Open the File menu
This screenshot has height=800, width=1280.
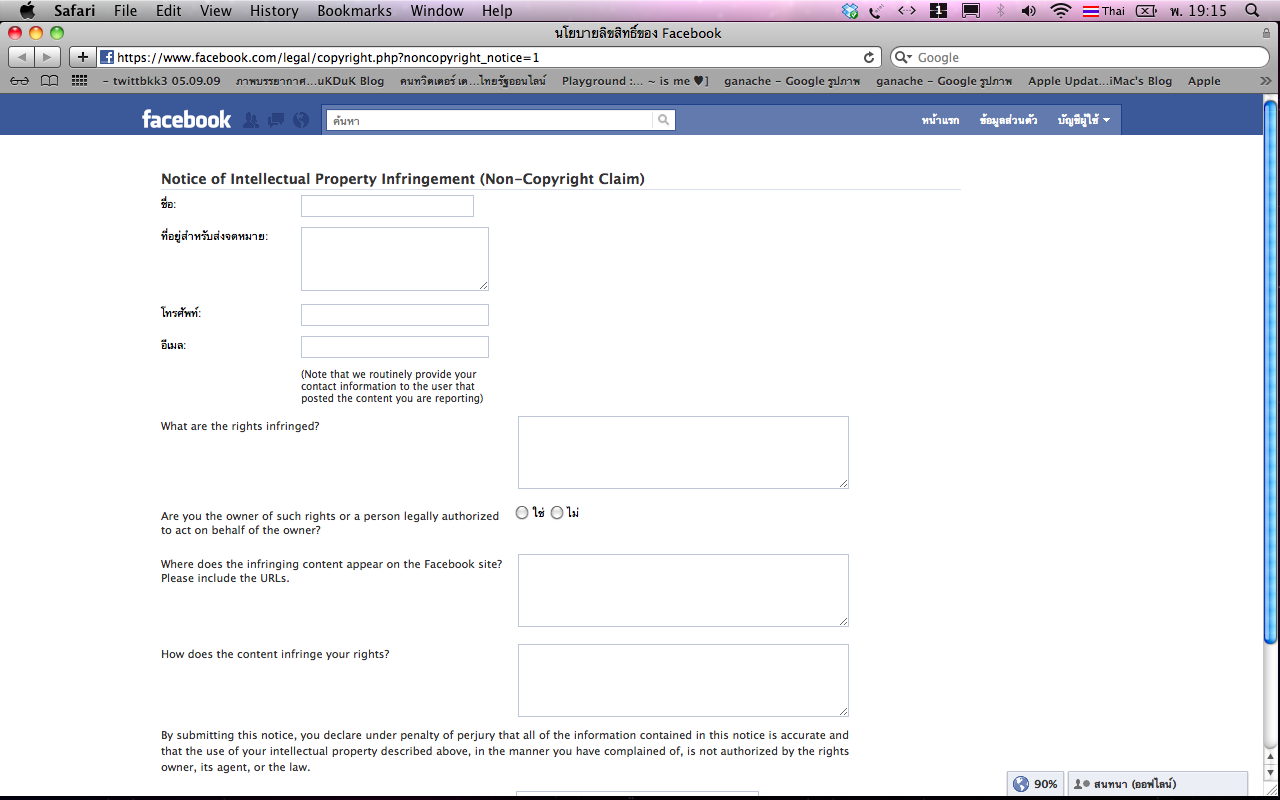(x=125, y=11)
